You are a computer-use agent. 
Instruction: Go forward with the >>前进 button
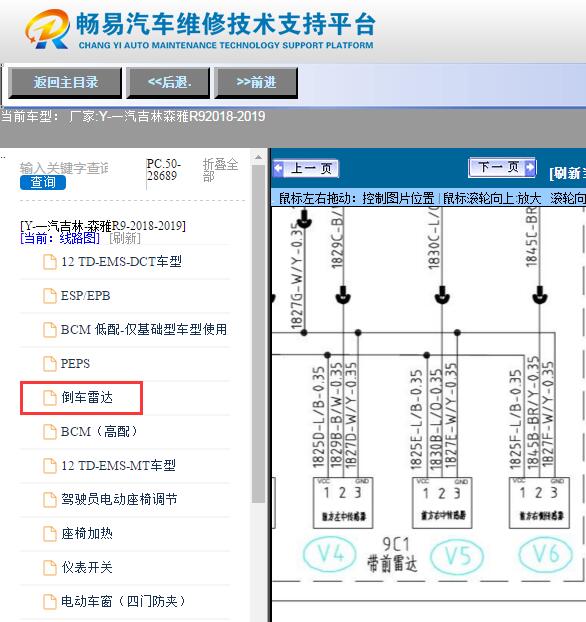(x=256, y=83)
